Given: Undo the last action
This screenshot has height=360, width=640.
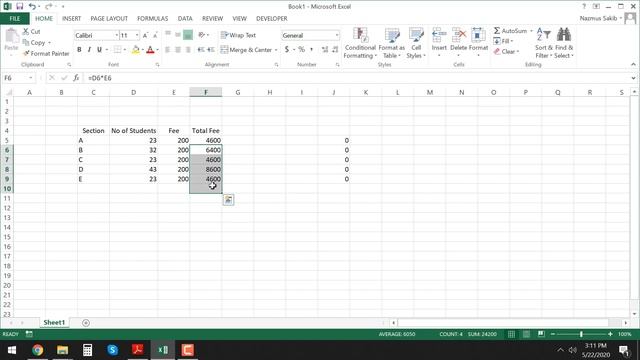Looking at the screenshot, I should [32, 7].
